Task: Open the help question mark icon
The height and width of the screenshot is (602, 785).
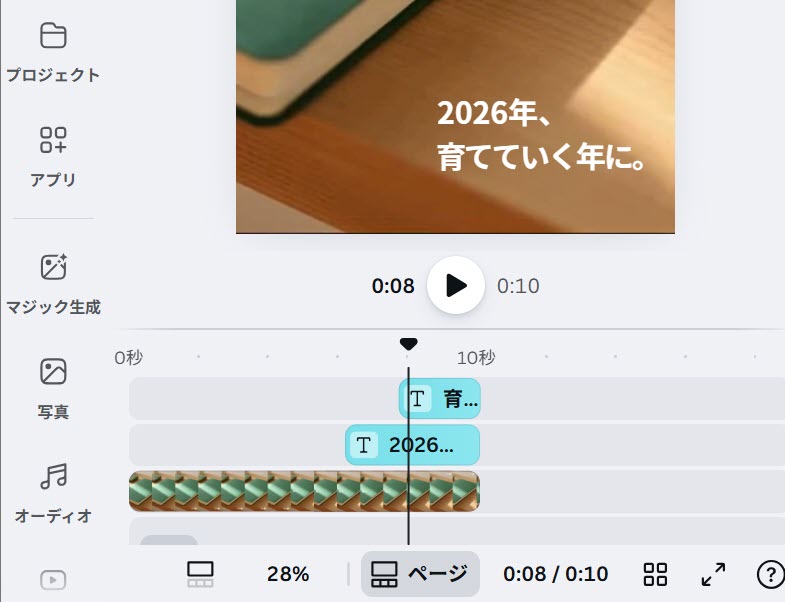Action: pos(770,574)
